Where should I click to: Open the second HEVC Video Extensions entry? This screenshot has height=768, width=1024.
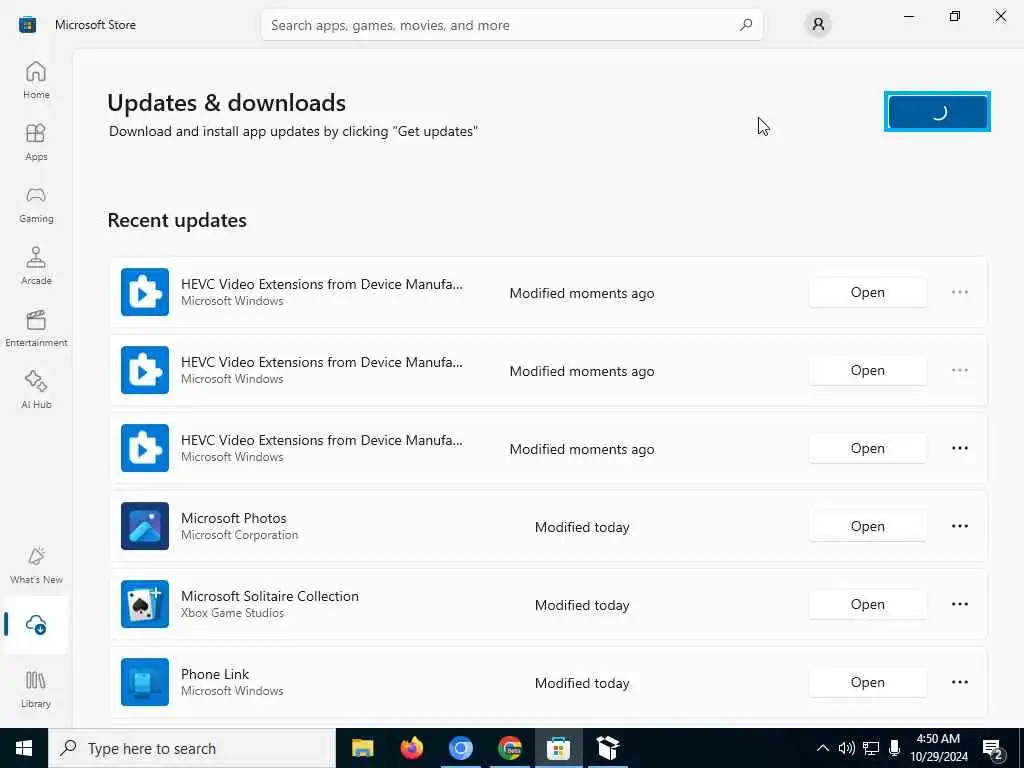pyautogui.click(x=867, y=370)
